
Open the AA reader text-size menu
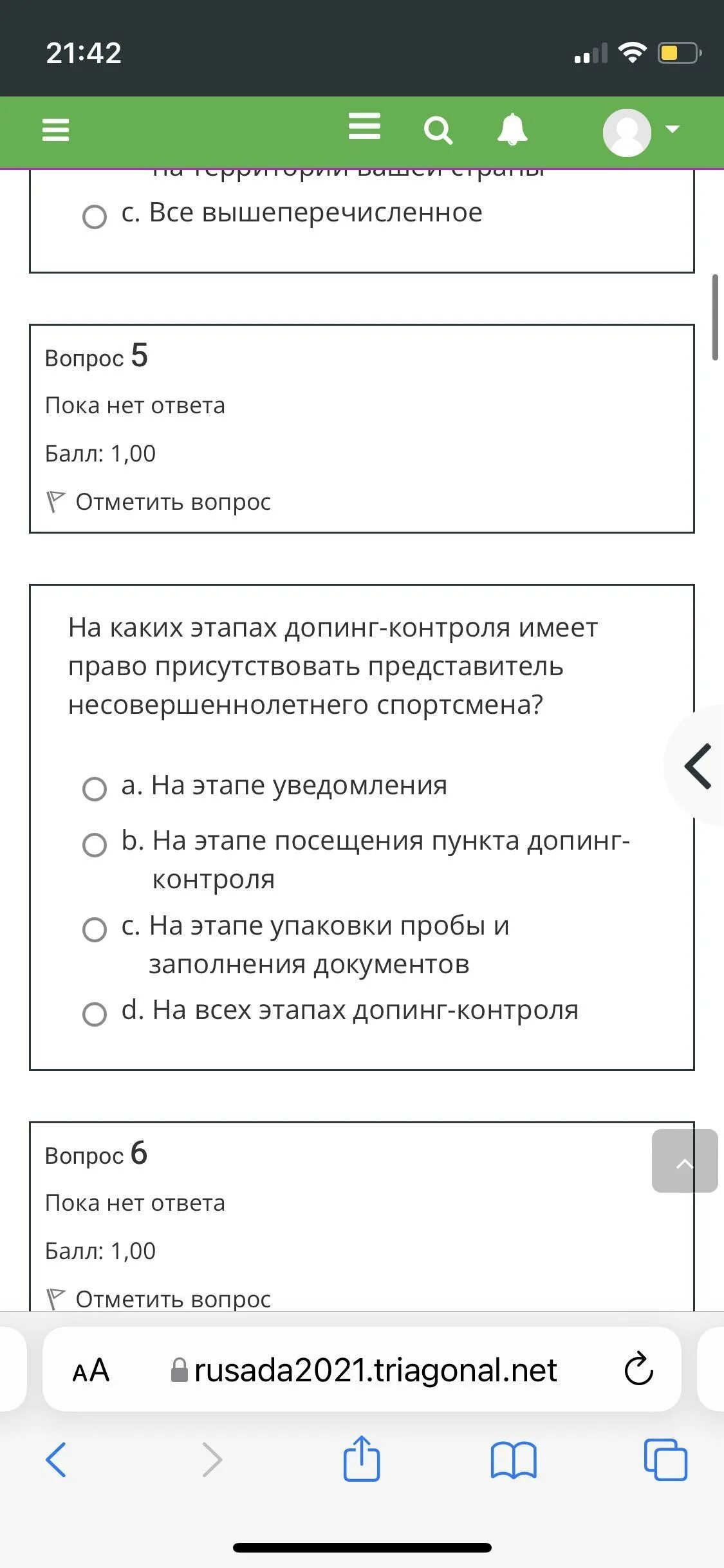click(91, 1370)
